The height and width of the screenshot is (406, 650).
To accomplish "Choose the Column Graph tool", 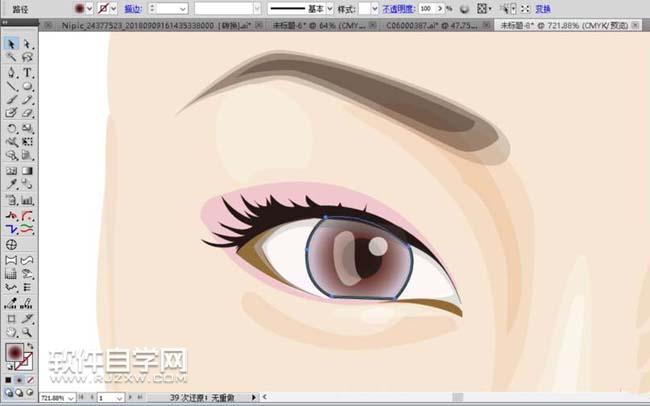I will pos(27,201).
